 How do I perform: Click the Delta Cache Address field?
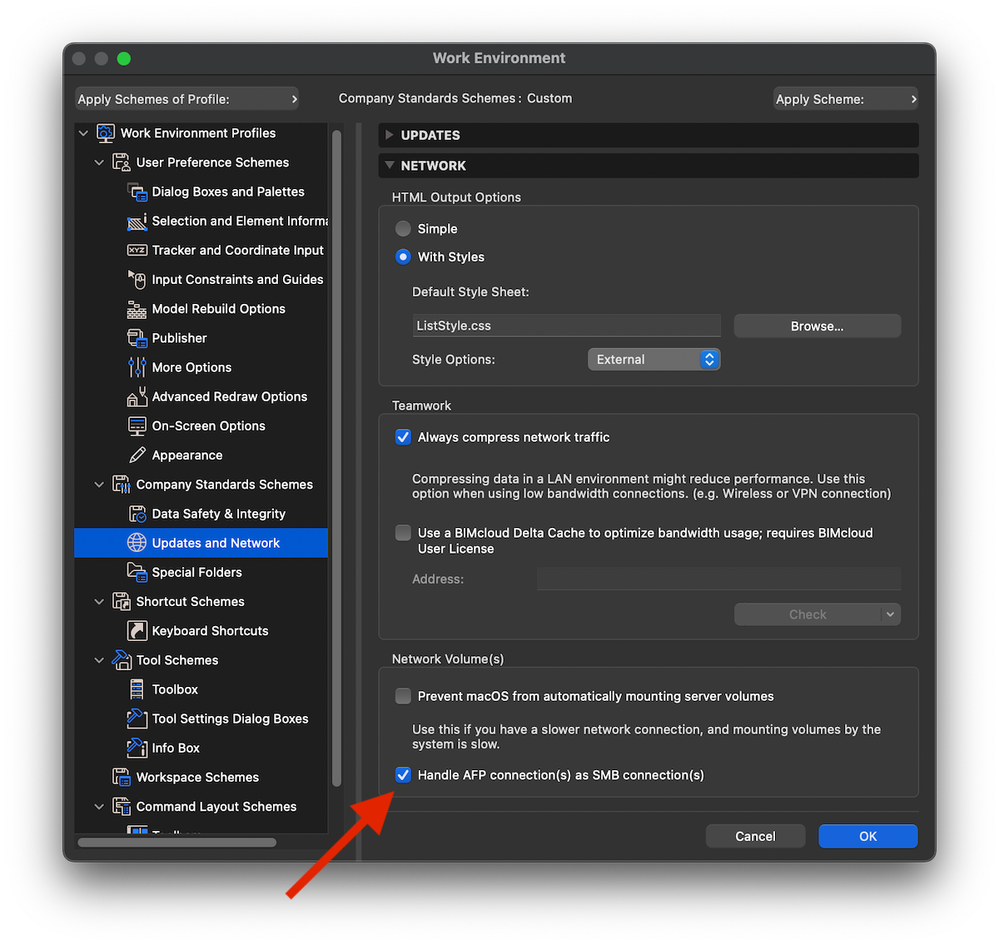pos(719,579)
